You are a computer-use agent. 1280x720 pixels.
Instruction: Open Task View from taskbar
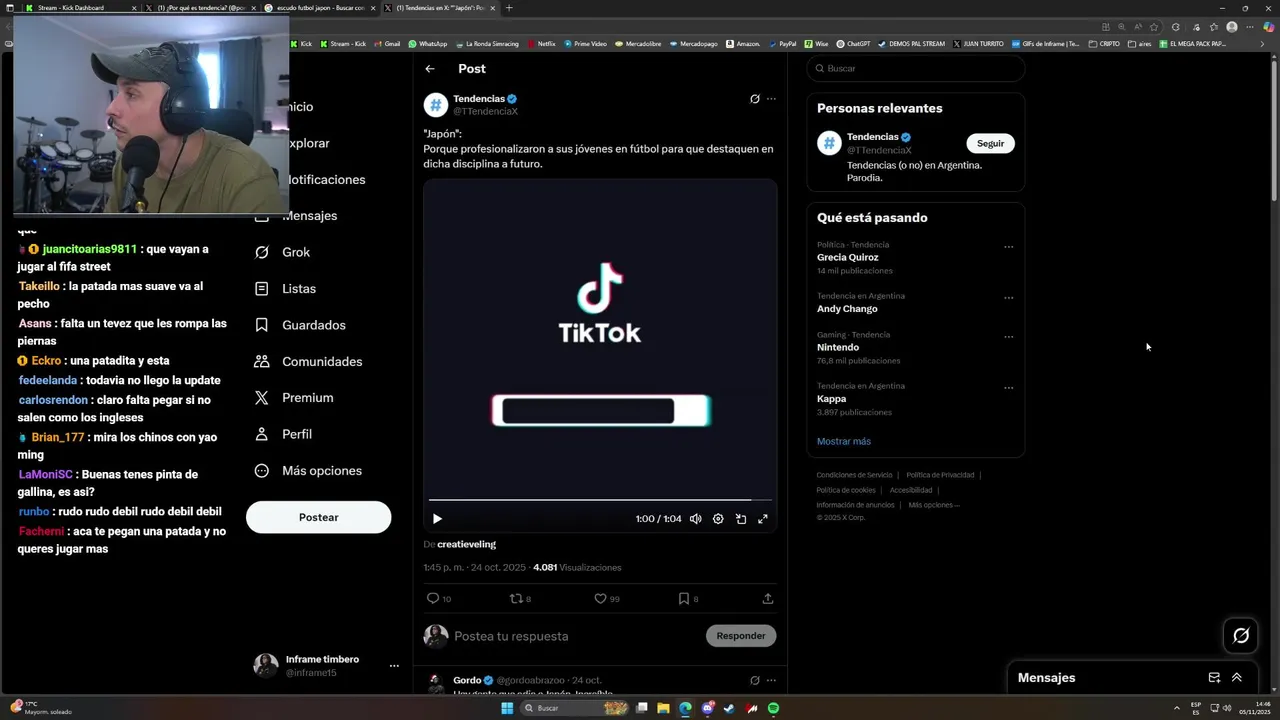[641, 708]
